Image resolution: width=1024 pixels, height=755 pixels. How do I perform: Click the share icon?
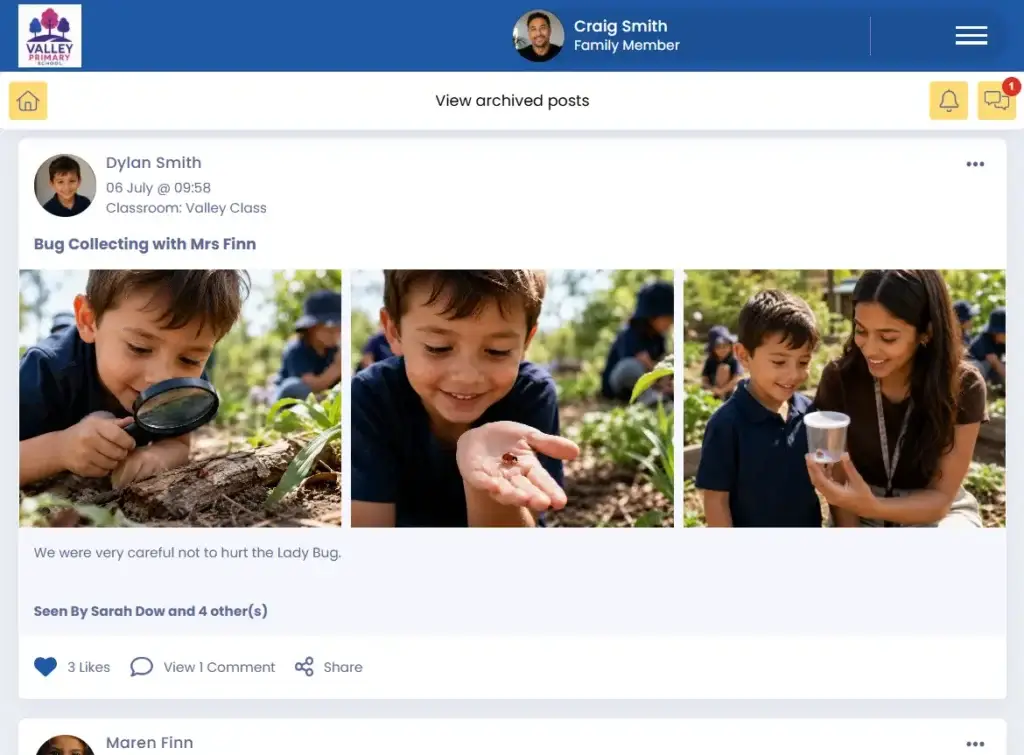pyautogui.click(x=304, y=667)
